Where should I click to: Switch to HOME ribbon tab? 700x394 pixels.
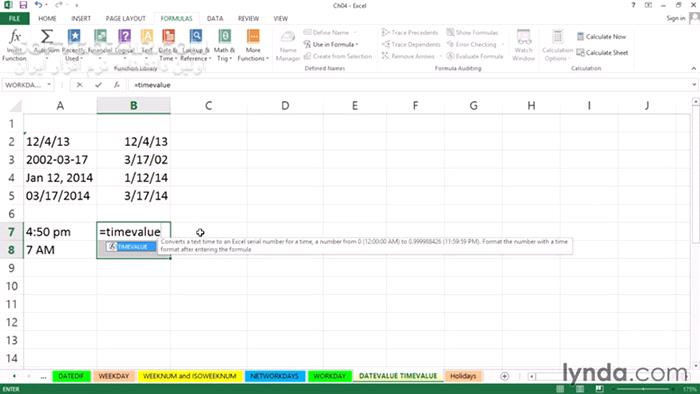pyautogui.click(x=47, y=18)
